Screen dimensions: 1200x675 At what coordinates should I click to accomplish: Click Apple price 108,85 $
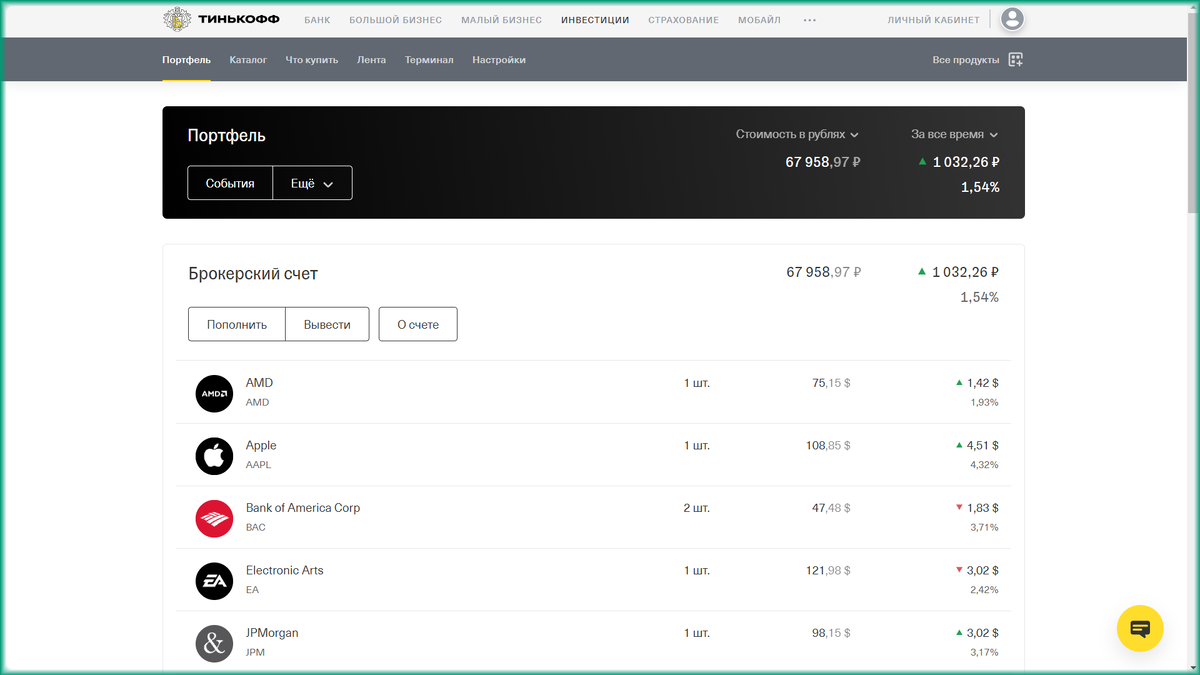(828, 446)
